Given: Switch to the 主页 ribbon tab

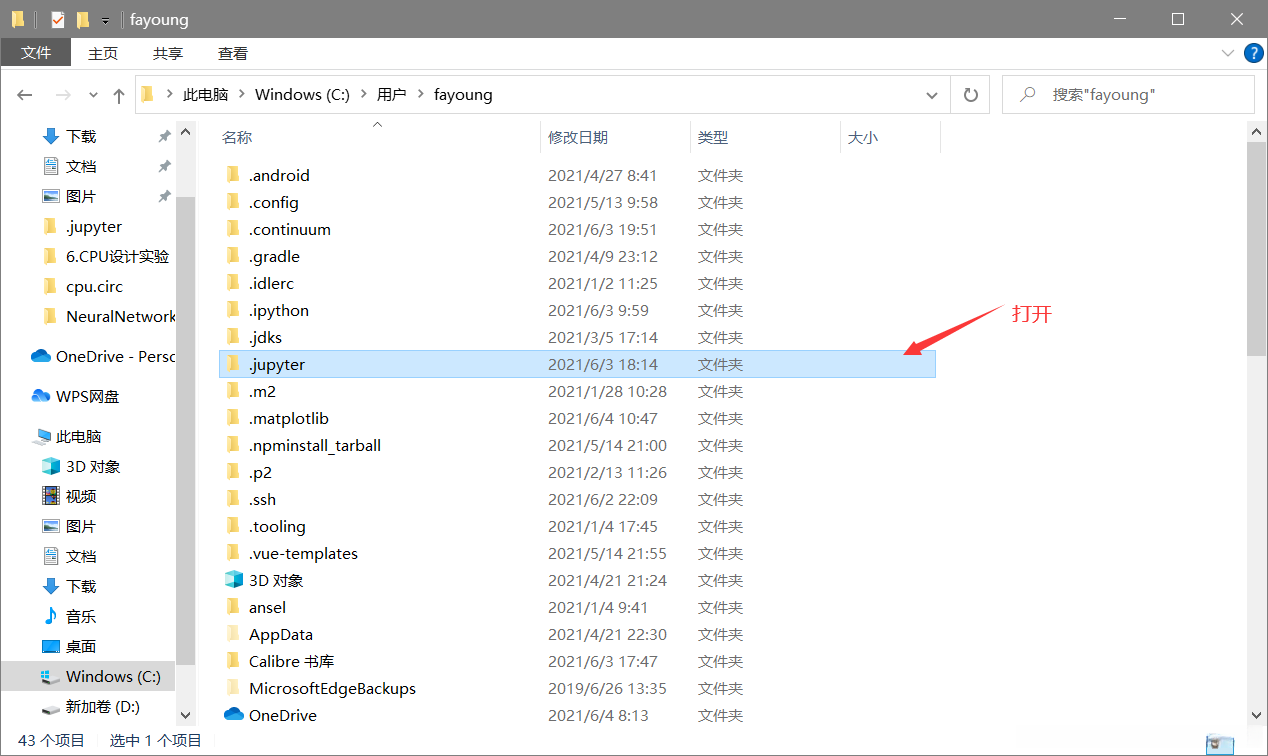Looking at the screenshot, I should [x=103, y=53].
